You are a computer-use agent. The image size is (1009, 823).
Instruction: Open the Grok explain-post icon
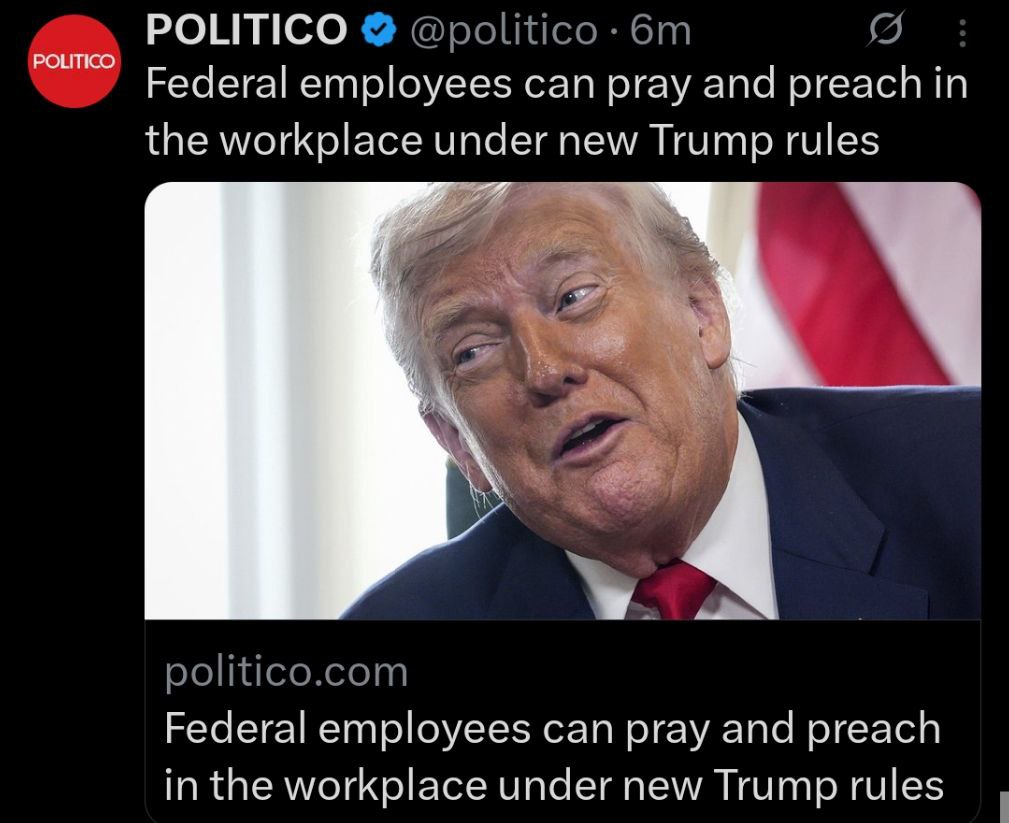click(x=885, y=30)
